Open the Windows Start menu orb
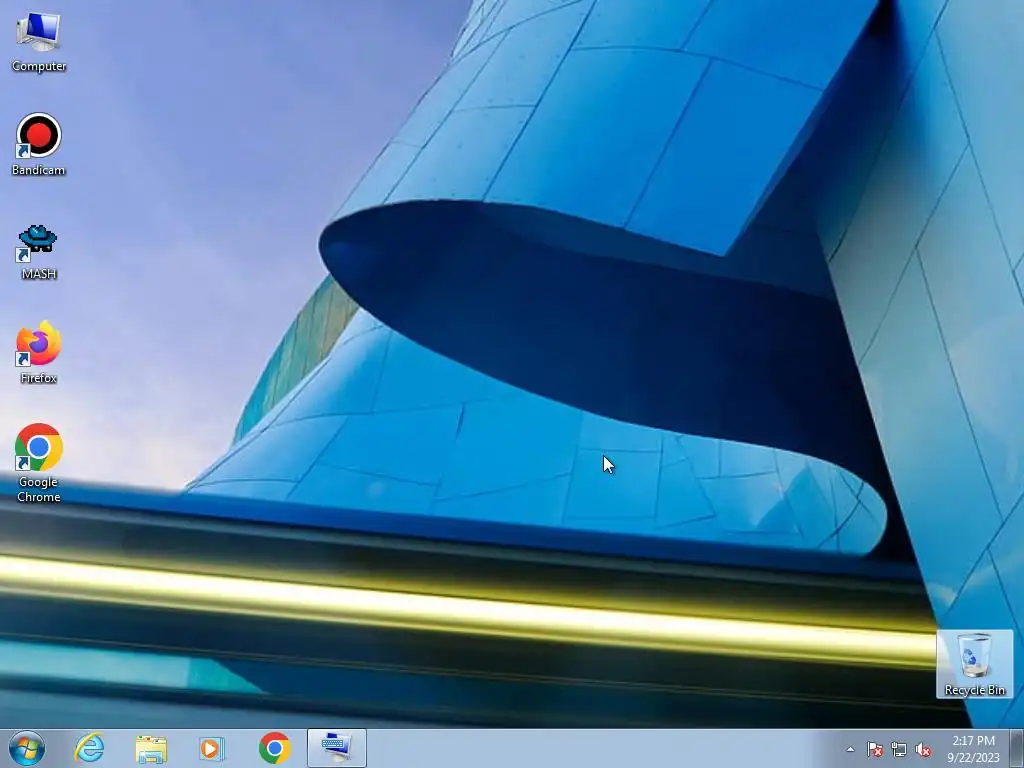1024x768 pixels. (27, 748)
